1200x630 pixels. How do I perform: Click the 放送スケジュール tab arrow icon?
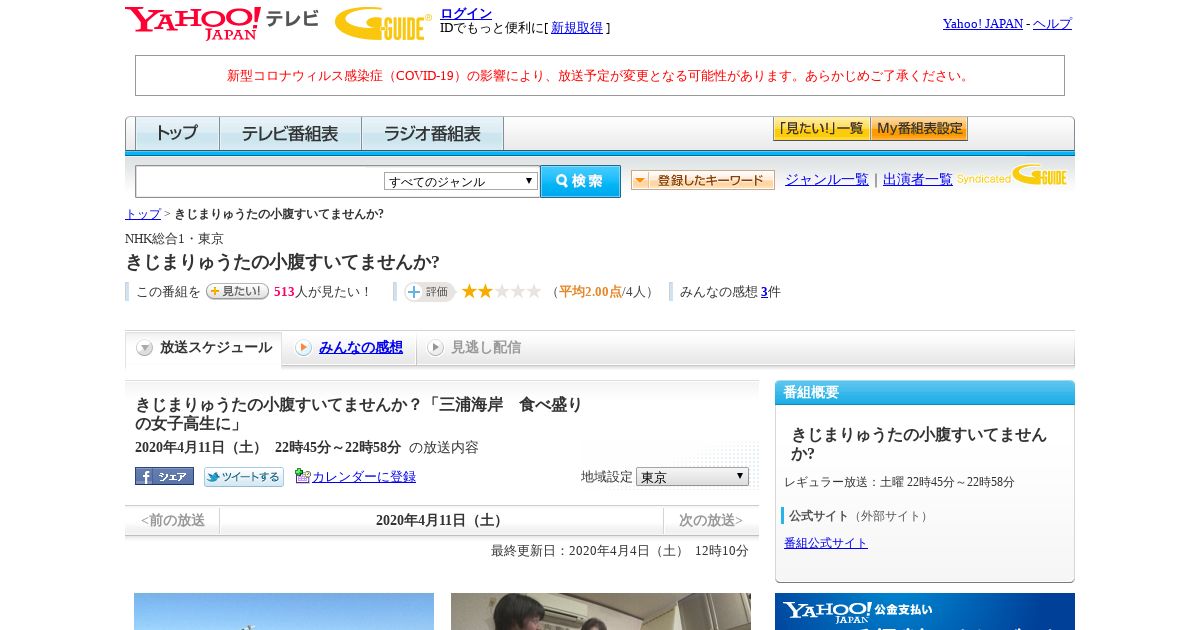tap(145, 348)
